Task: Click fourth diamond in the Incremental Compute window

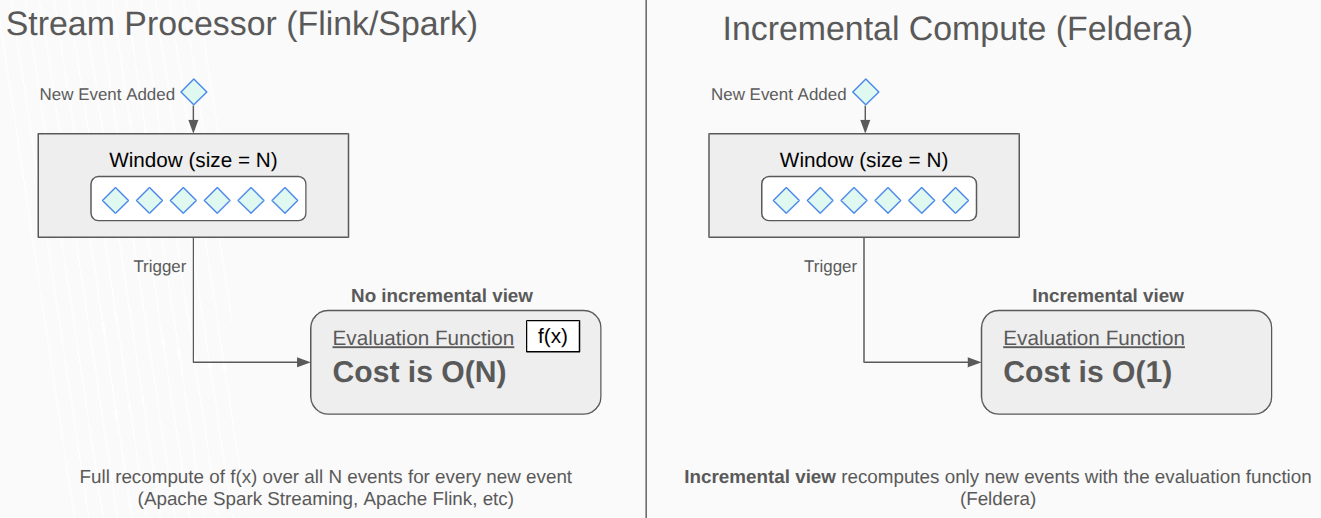Action: (x=888, y=200)
